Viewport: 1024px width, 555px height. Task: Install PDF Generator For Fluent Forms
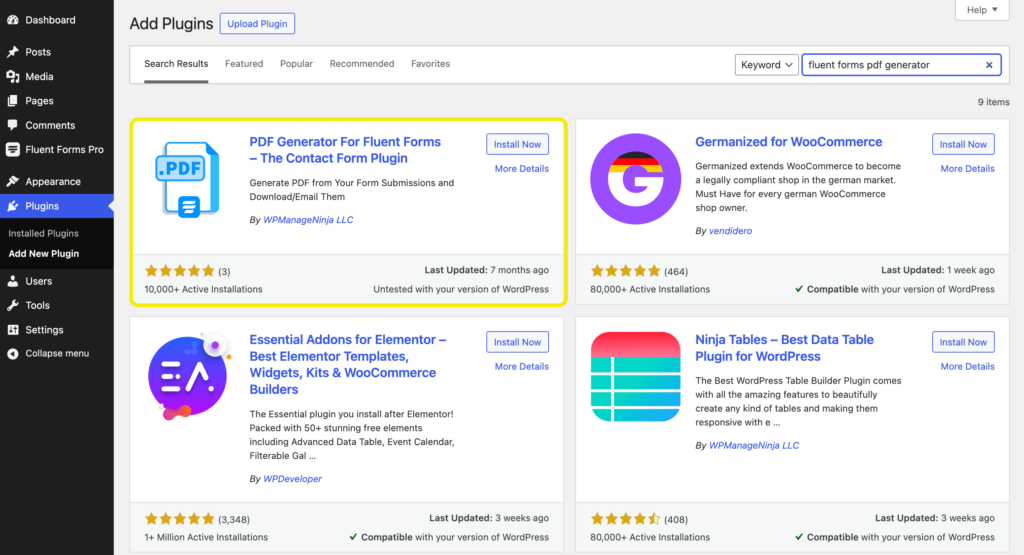click(x=517, y=144)
